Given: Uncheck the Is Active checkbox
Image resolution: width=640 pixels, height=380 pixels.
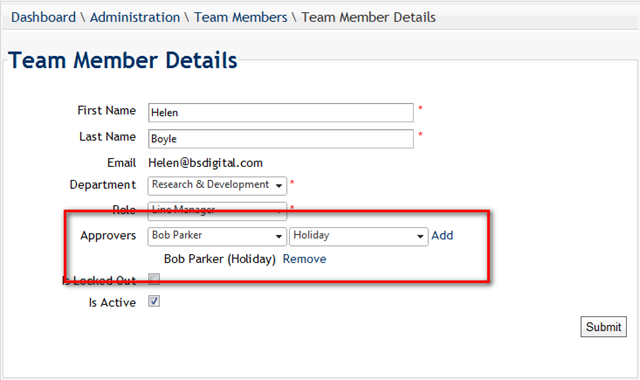Looking at the screenshot, I should click(x=154, y=301).
